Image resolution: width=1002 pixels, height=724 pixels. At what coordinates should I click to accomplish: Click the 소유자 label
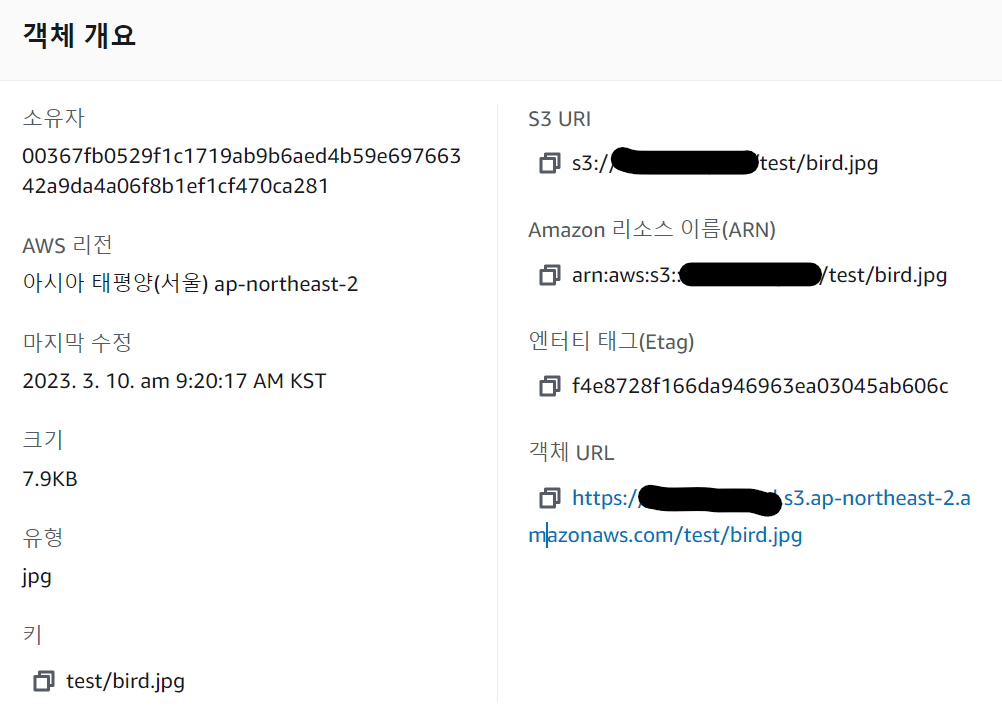53,118
